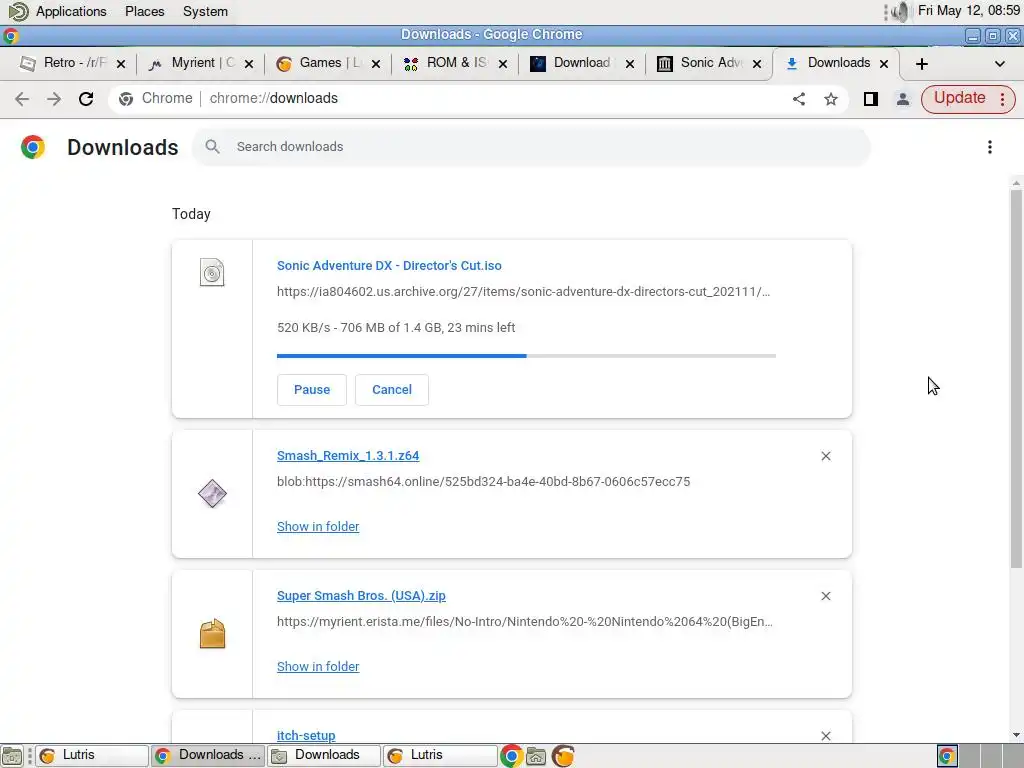Screen dimensions: 1024x768
Task: Open a new tab with plus button
Action: (921, 64)
